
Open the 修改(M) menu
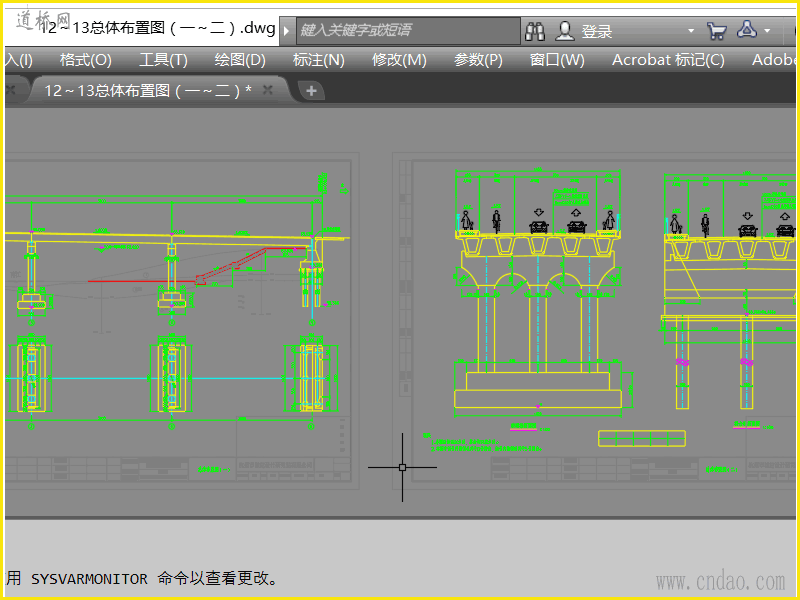pyautogui.click(x=399, y=60)
